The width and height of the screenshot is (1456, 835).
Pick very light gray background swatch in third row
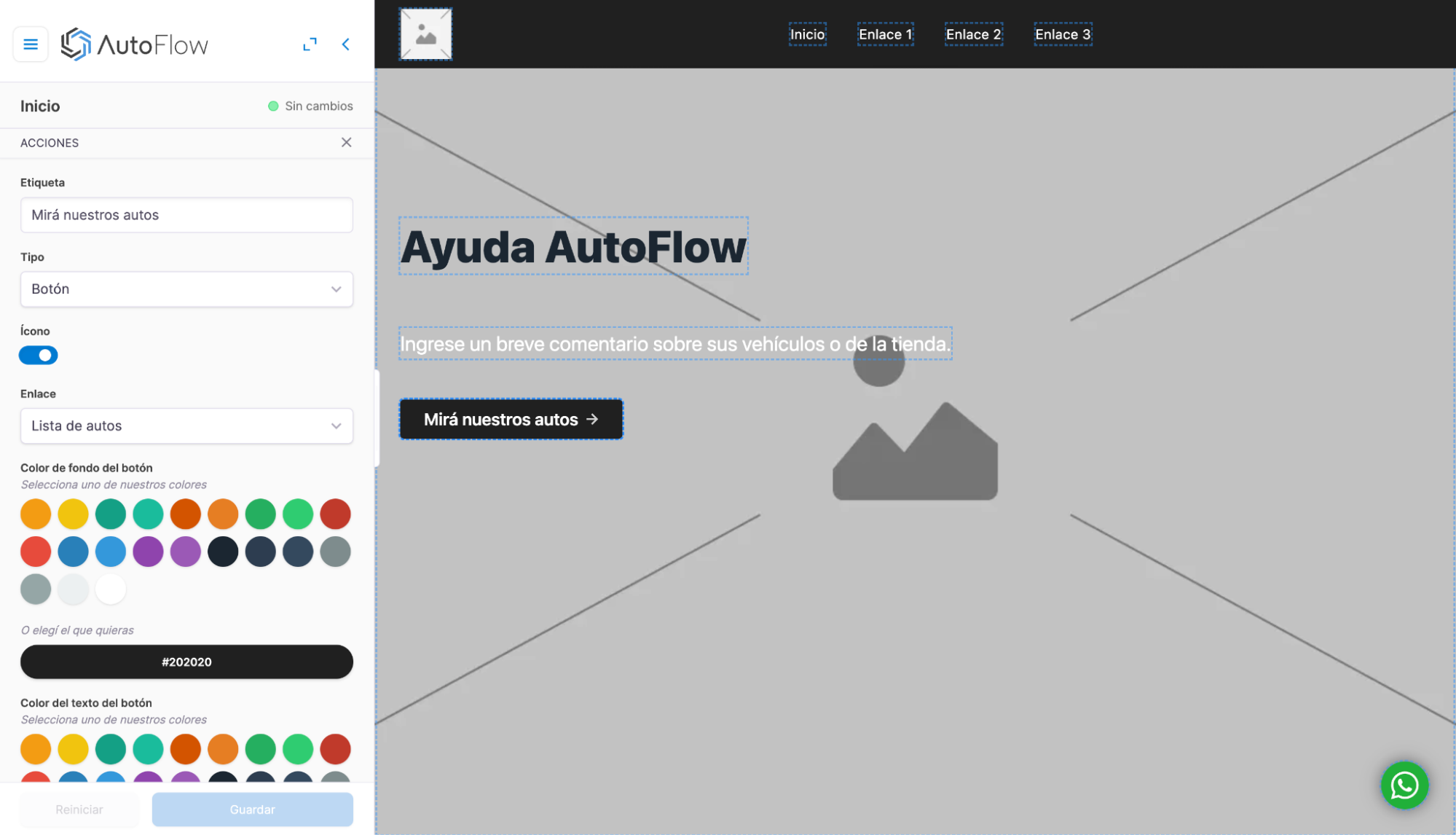(73, 589)
